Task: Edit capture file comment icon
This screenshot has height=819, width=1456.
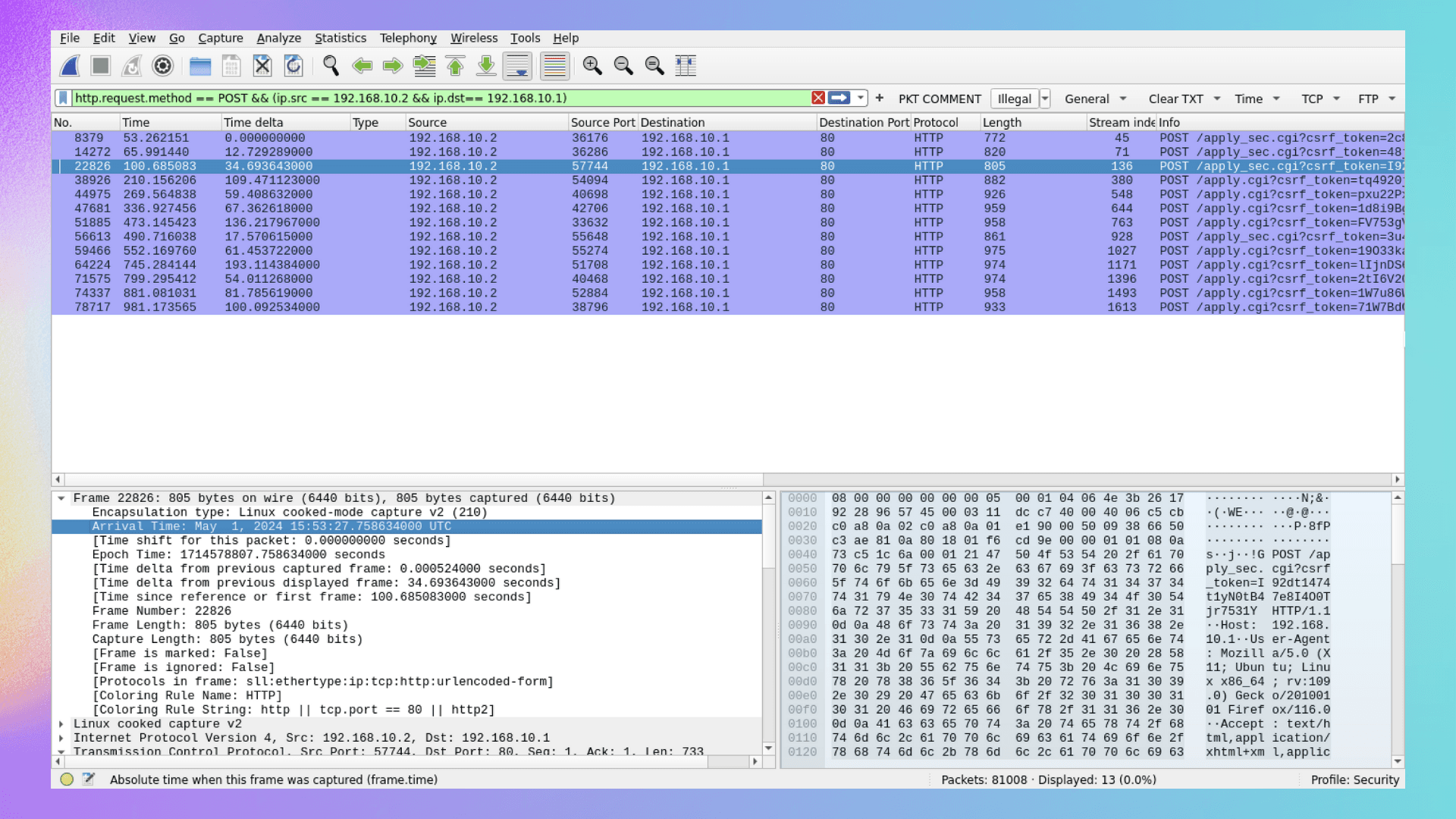Action: (88, 779)
